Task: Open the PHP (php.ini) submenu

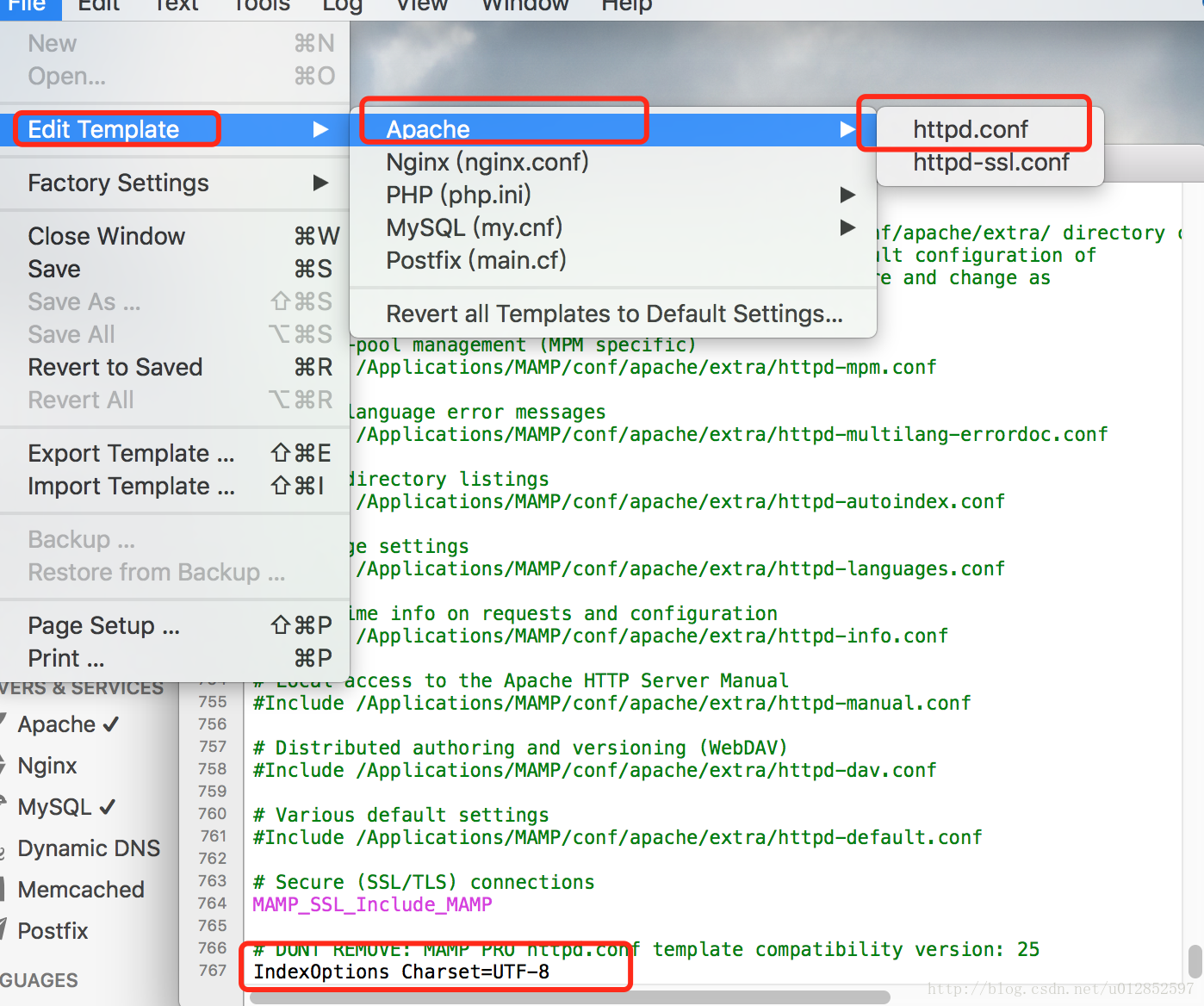Action: pos(613,195)
